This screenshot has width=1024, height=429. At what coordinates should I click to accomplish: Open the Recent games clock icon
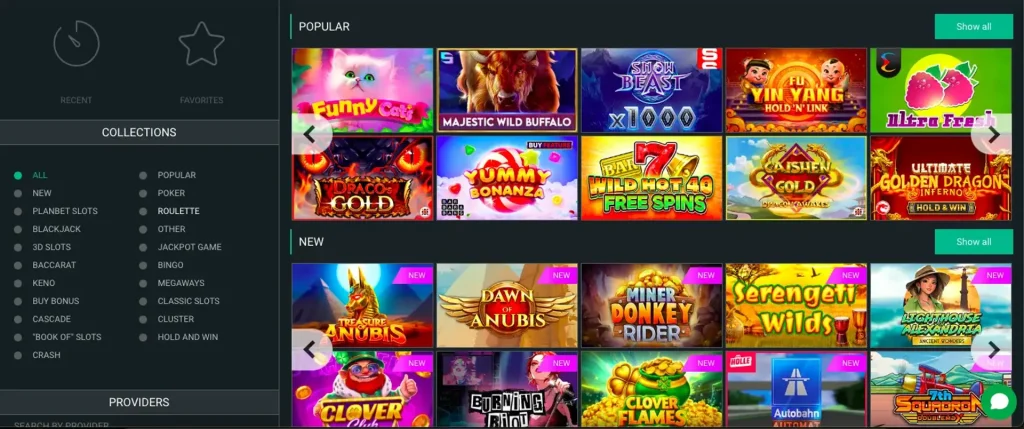coord(76,44)
